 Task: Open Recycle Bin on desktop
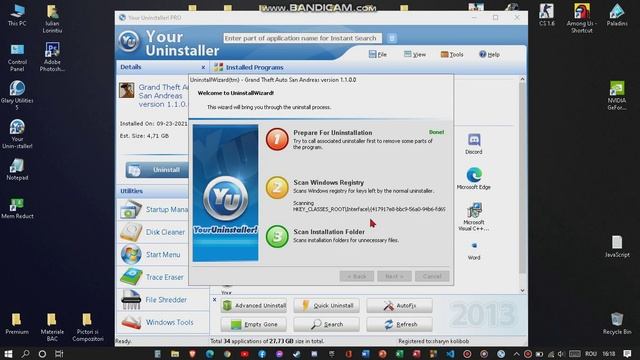click(x=617, y=323)
